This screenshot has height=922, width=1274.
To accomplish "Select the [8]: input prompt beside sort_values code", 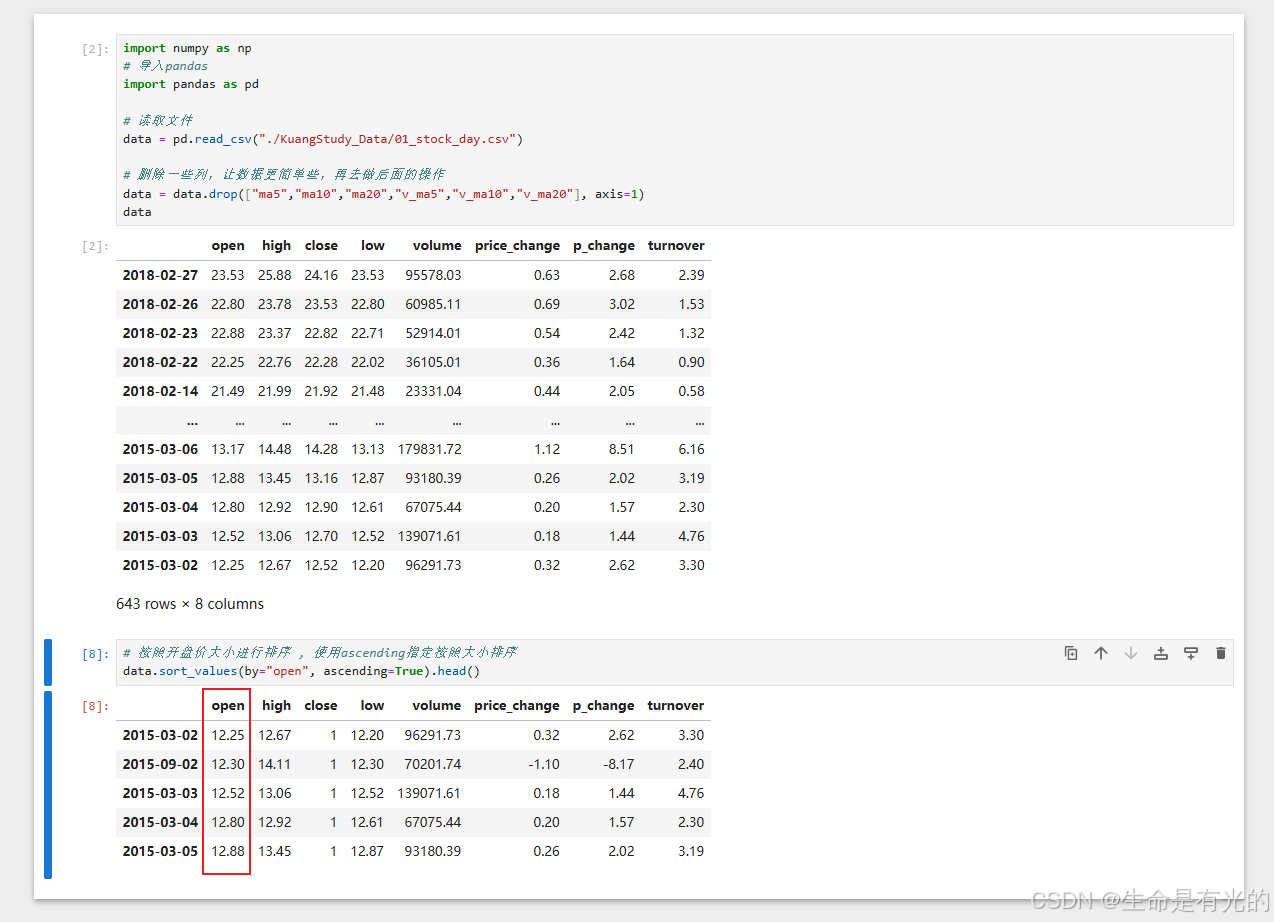I will pyautogui.click(x=95, y=653).
